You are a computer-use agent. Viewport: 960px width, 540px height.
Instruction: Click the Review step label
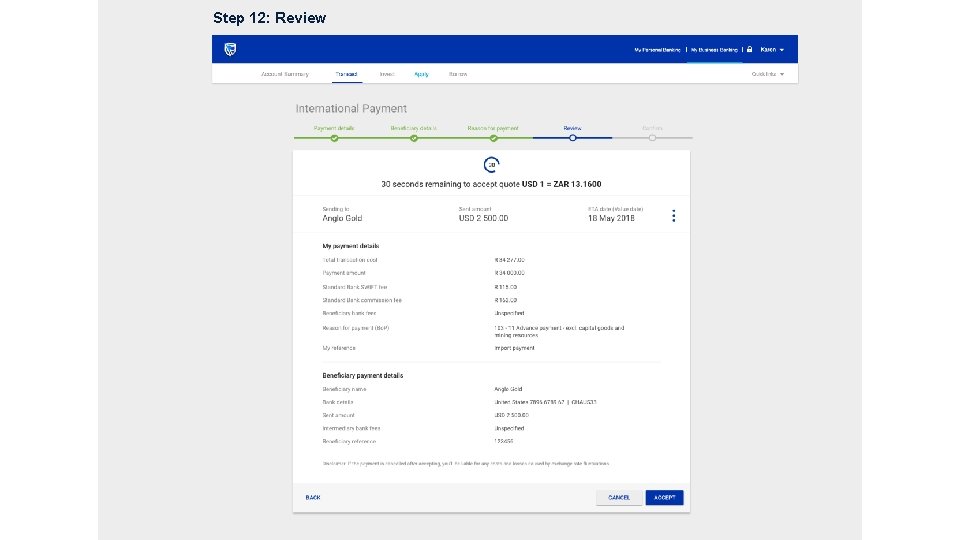pos(572,128)
